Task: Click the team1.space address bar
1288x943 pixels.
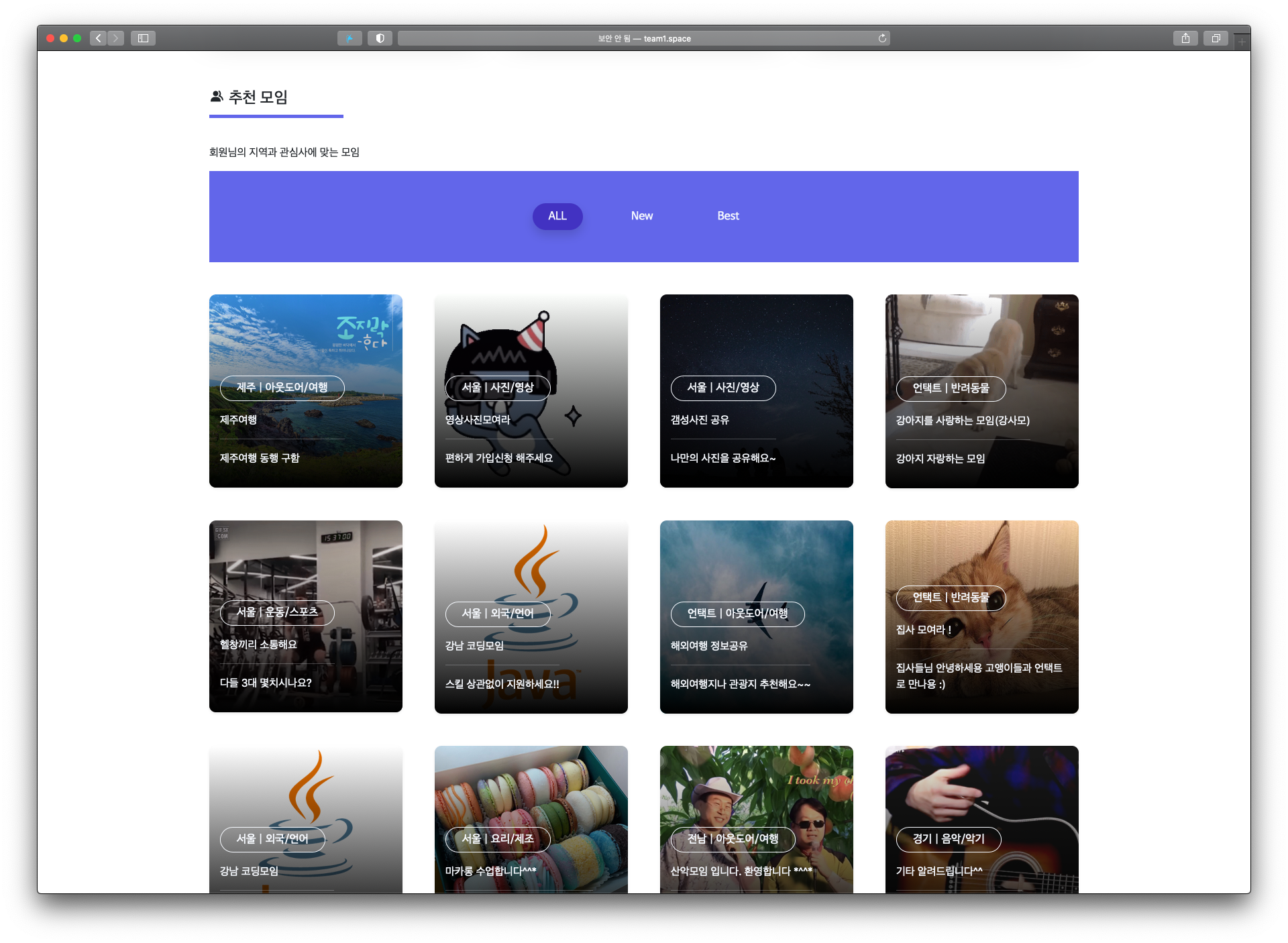Action: [643, 38]
